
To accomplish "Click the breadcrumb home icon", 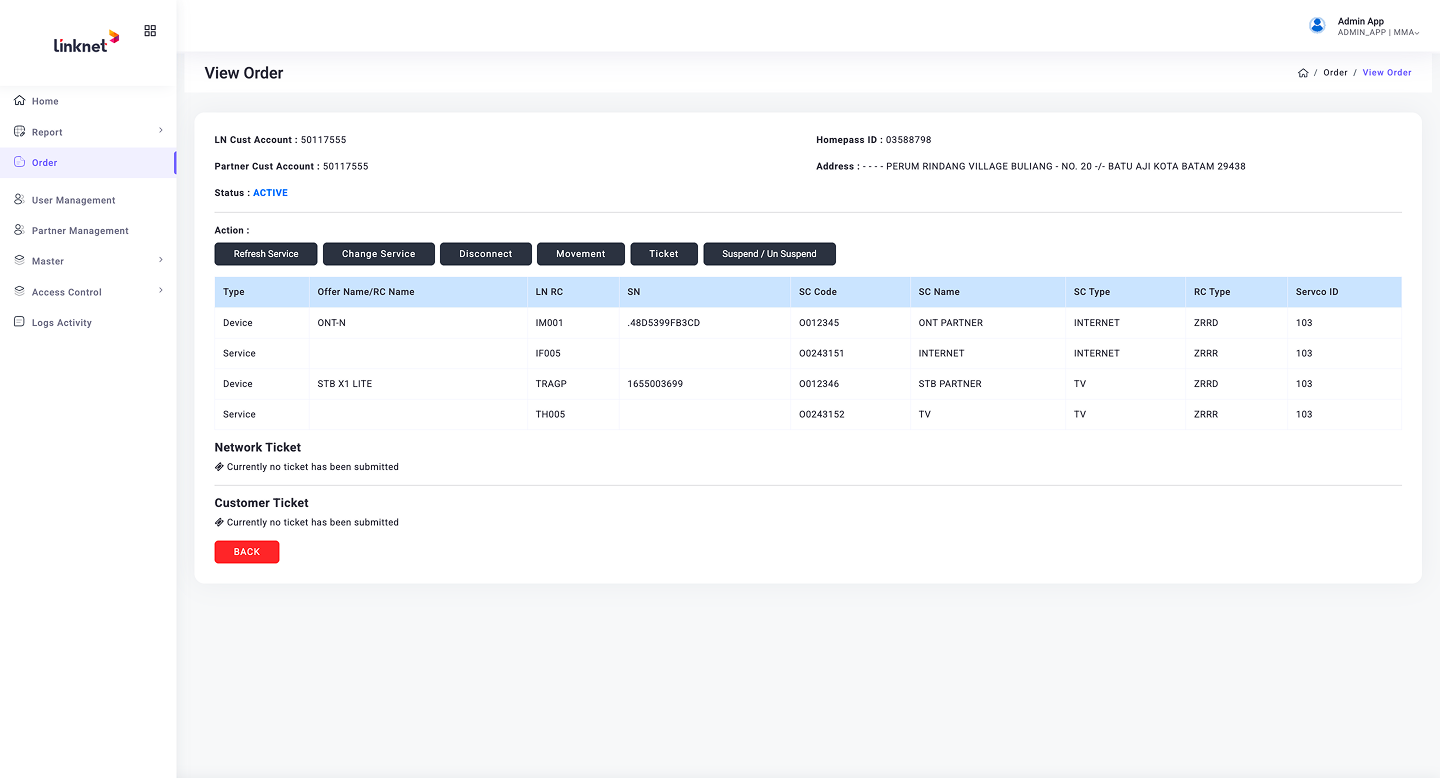I will click(1303, 73).
